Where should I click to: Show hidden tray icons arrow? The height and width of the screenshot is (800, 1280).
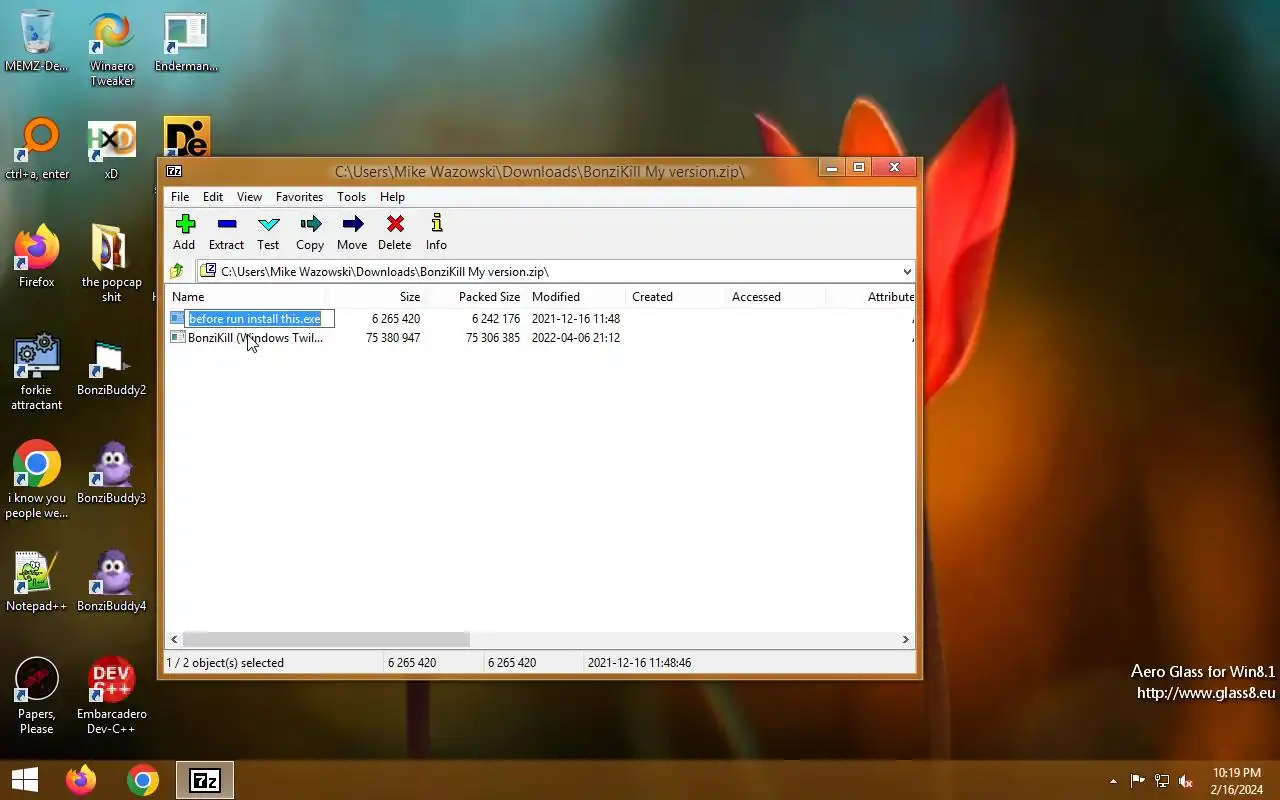click(1113, 781)
